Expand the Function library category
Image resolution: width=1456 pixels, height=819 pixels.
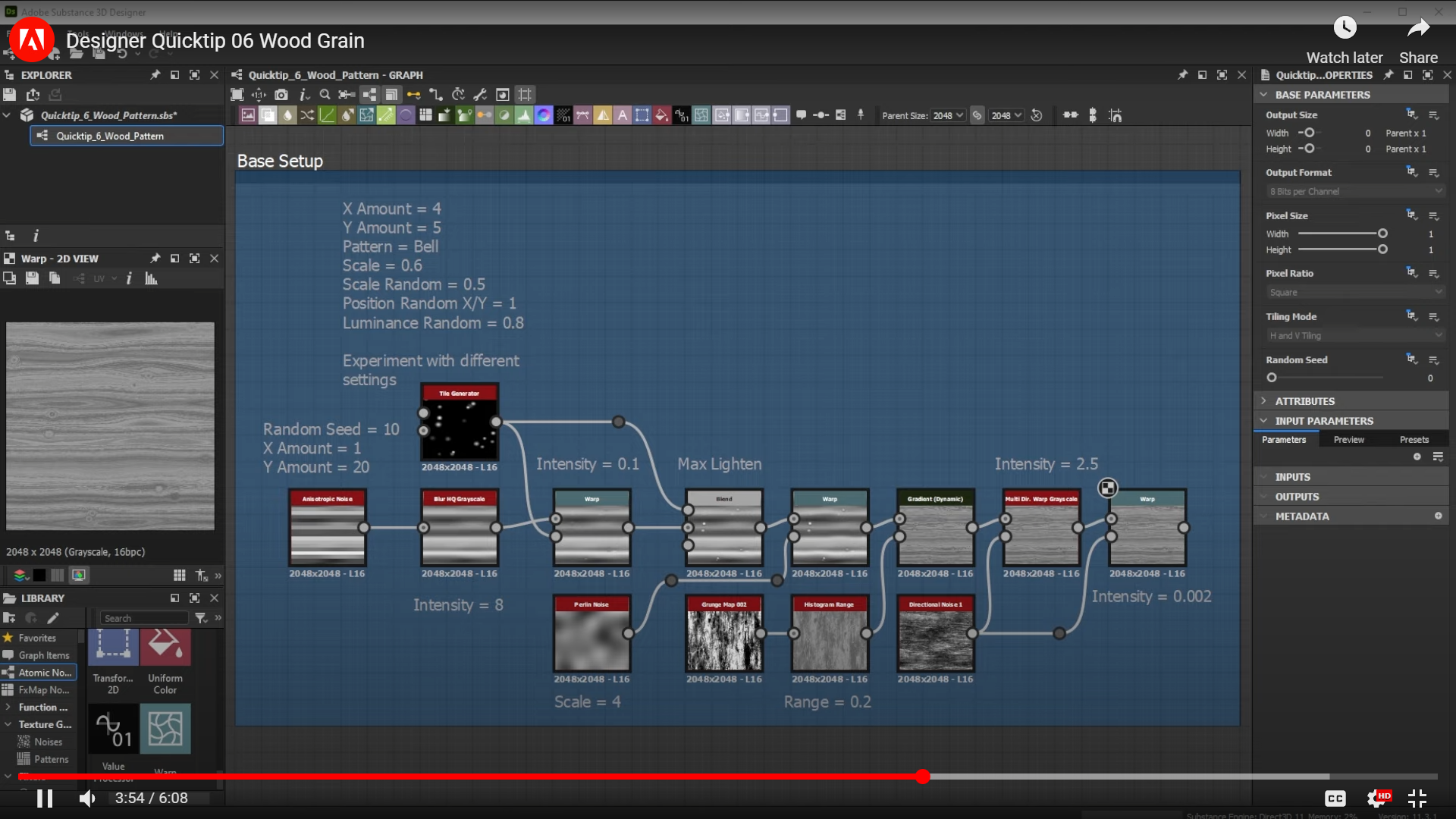pyautogui.click(x=8, y=707)
